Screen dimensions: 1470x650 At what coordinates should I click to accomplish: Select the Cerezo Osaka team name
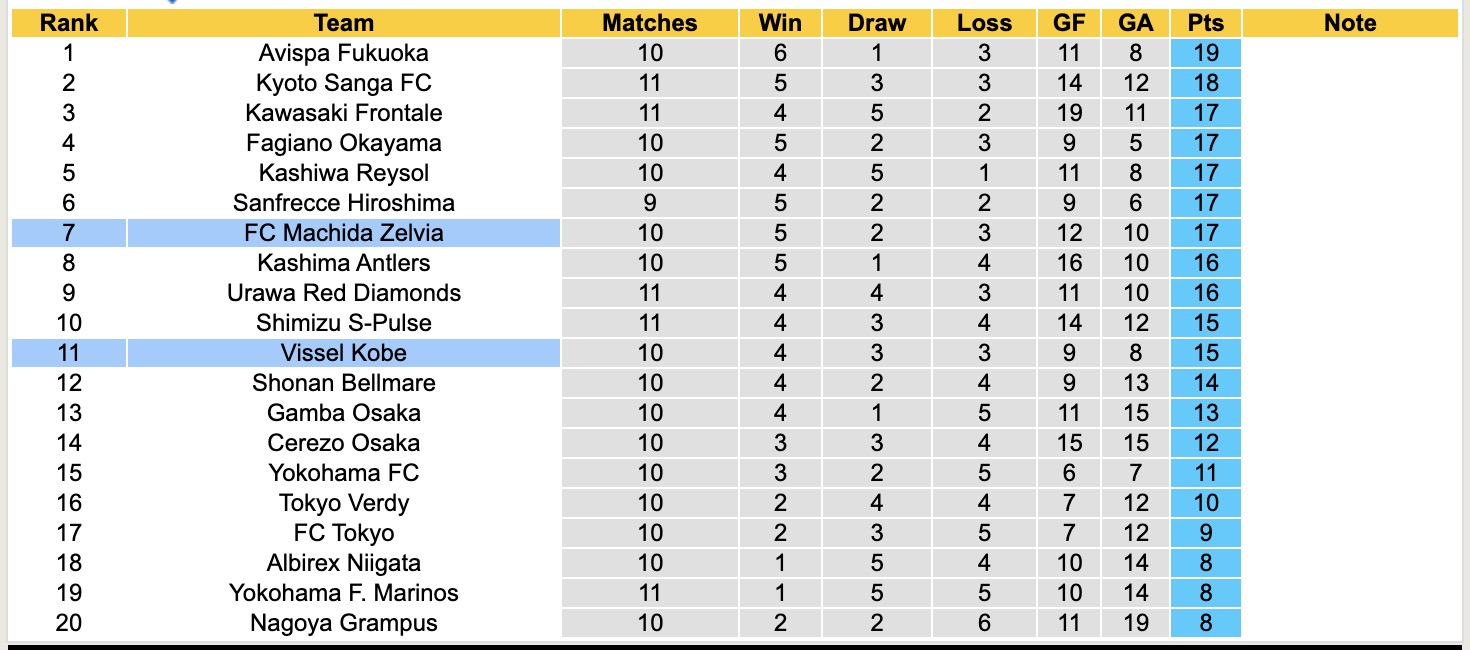coord(343,443)
